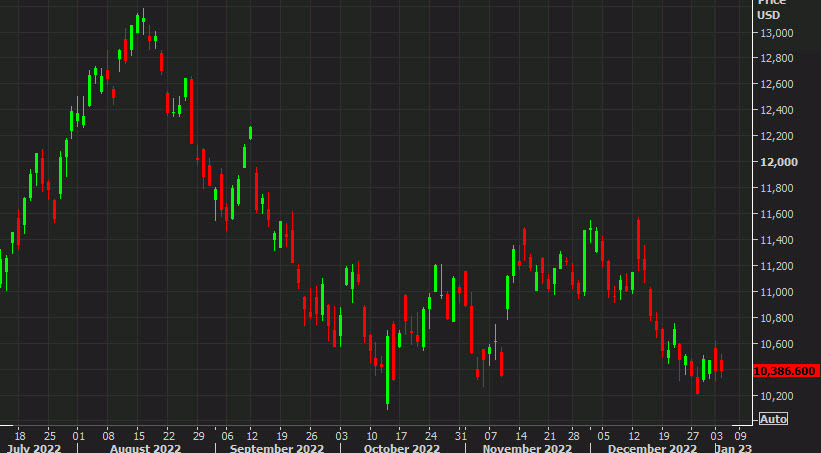Screen dimensions: 821x453
Task: Click date tick 05 in December
Action: pos(604,436)
